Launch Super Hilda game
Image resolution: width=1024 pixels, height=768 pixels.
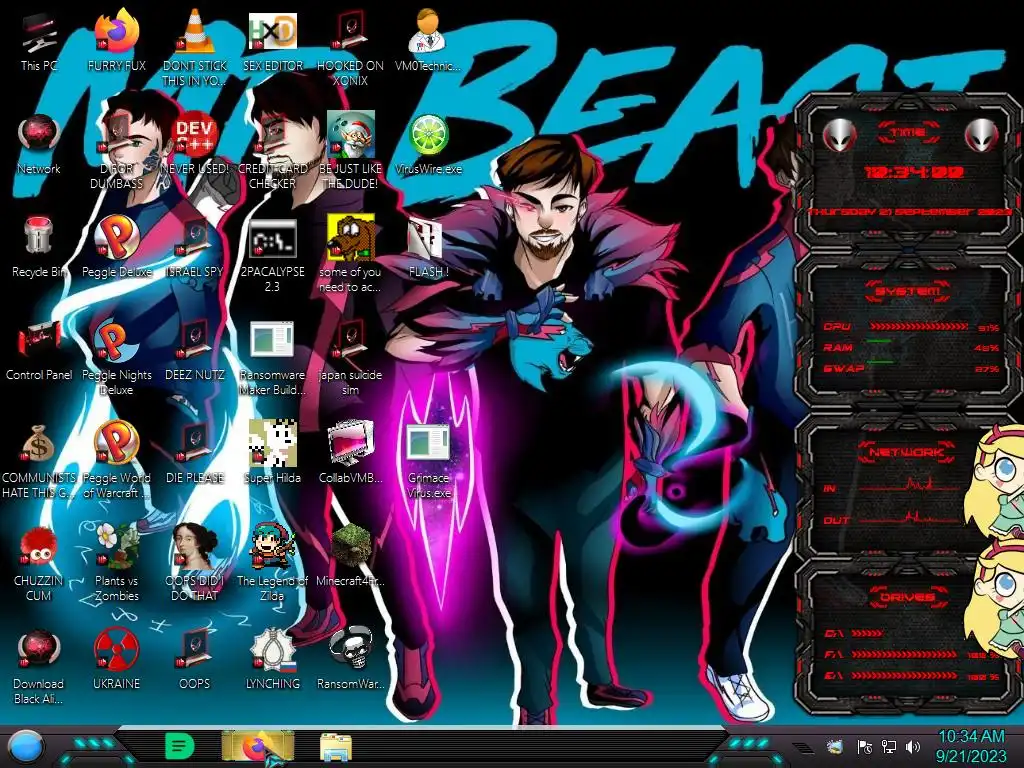[x=272, y=453]
